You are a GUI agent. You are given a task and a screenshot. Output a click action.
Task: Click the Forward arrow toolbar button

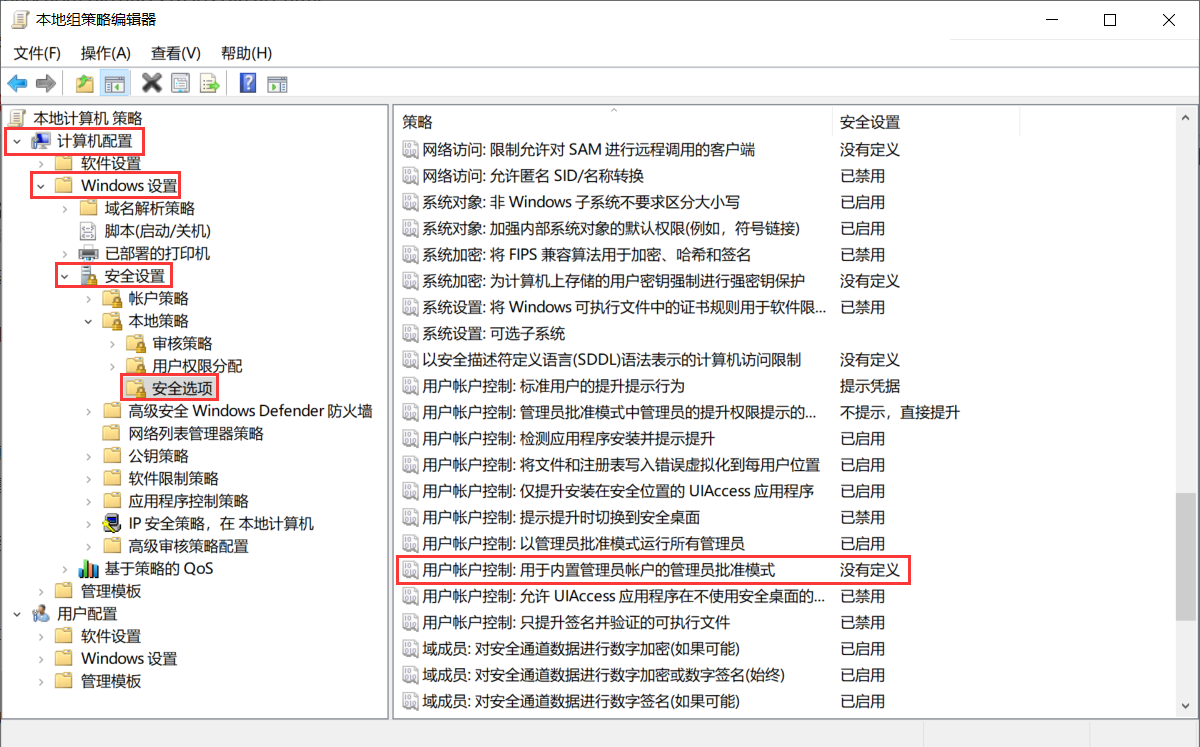pos(45,83)
